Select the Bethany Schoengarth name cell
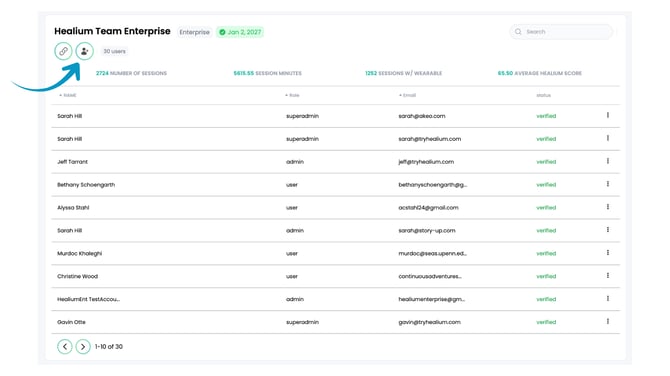The image size is (670, 376). point(86,185)
